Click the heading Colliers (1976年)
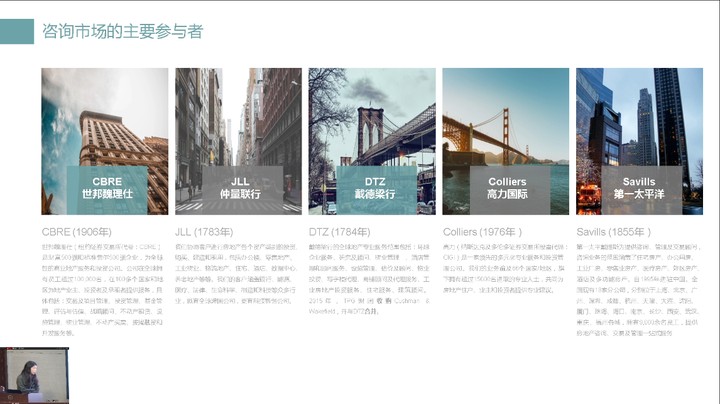Screen dimensions: 720x404 pos(482,232)
